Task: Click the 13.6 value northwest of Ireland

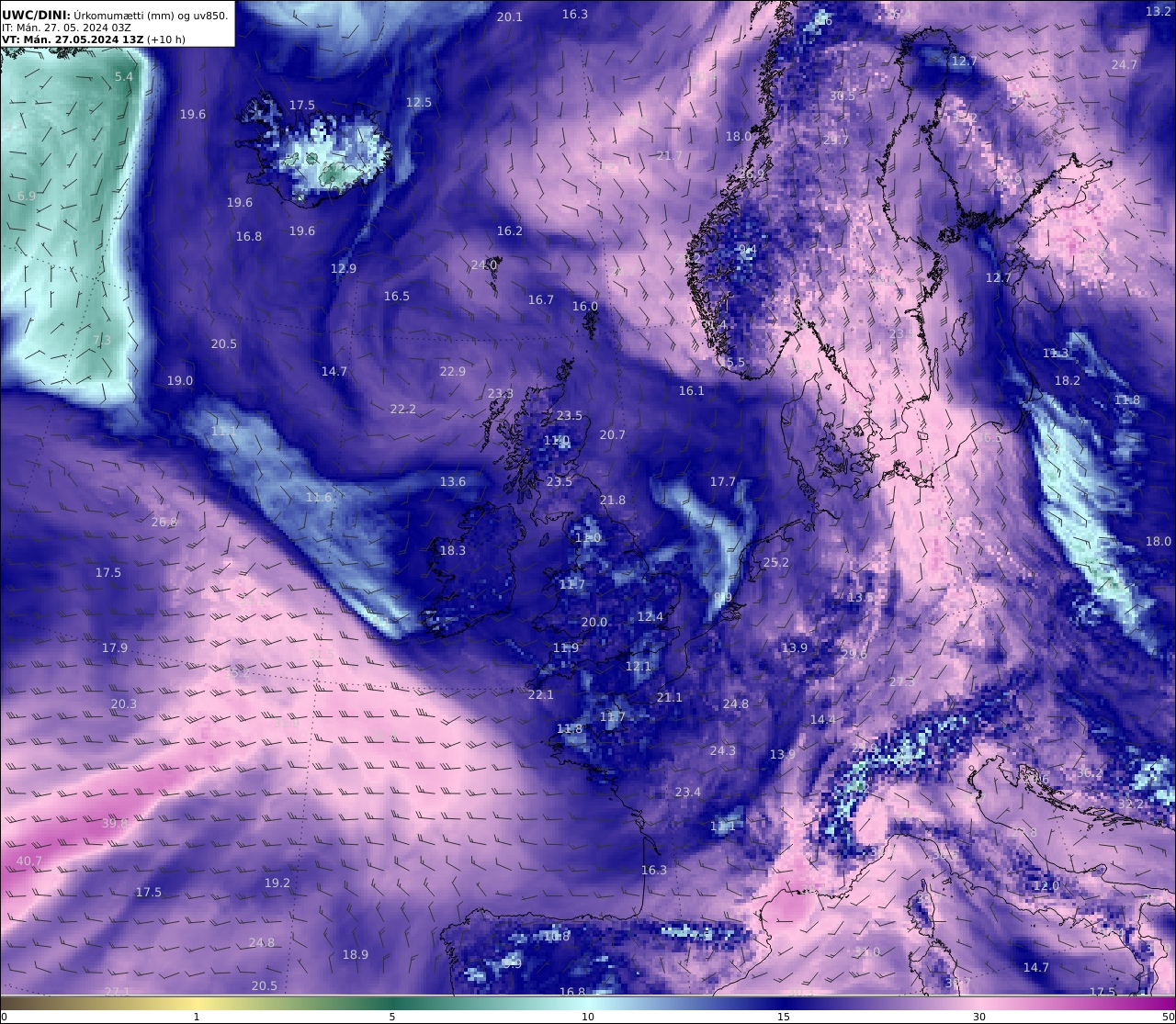Action: [x=453, y=482]
